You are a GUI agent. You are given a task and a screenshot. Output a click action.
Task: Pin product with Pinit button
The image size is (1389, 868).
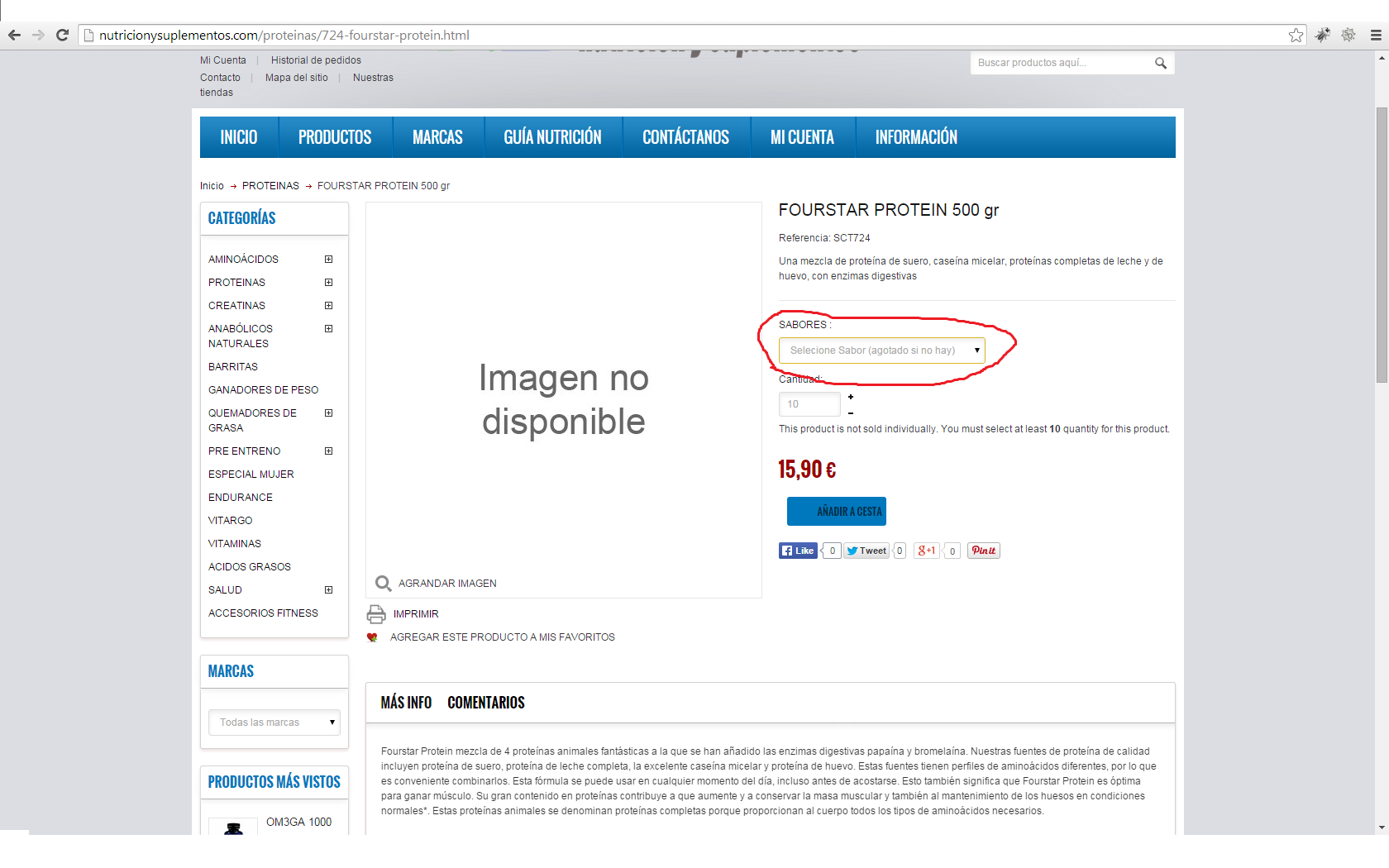pyautogui.click(x=984, y=551)
